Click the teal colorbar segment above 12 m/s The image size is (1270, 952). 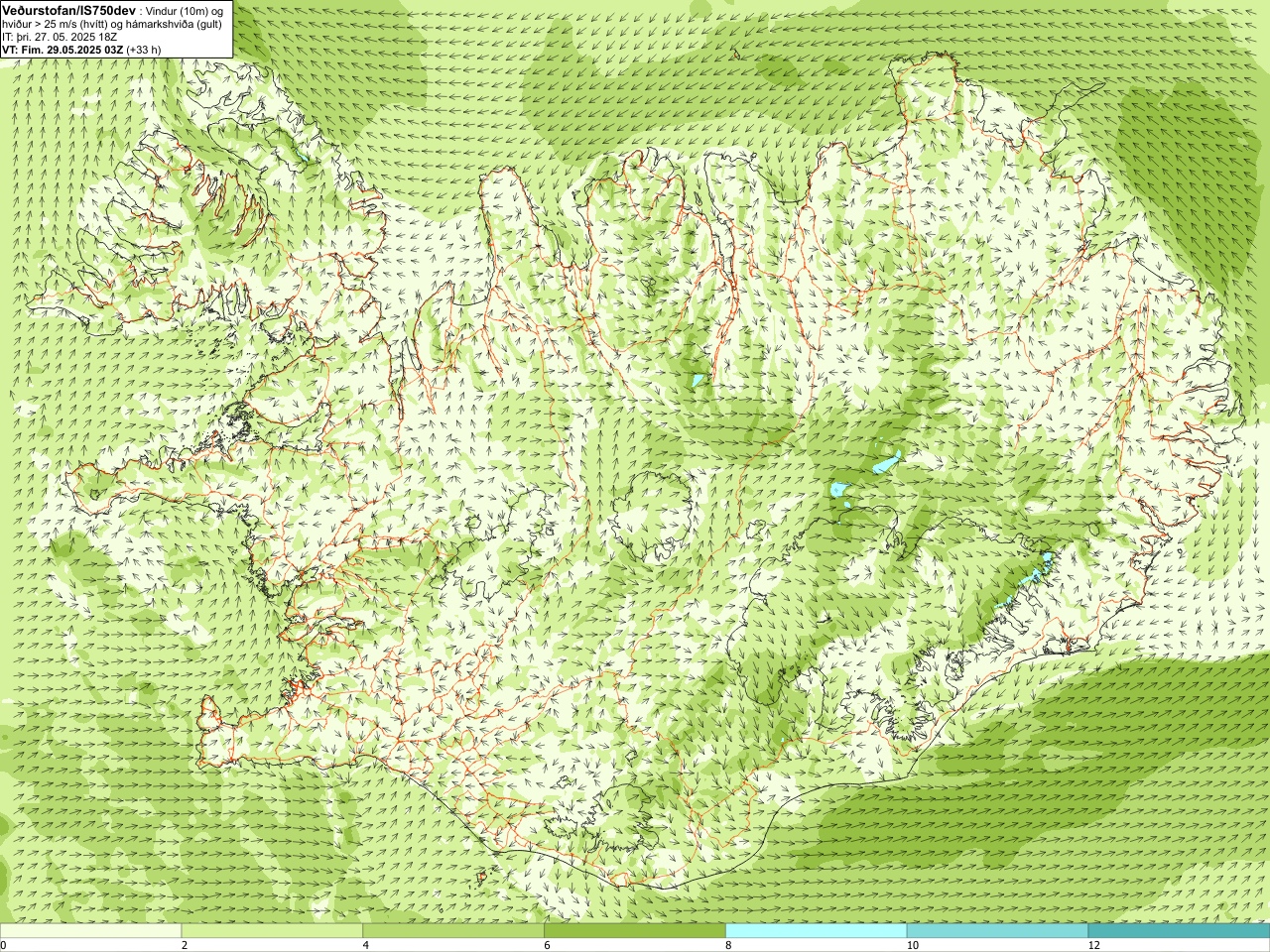pos(1179,931)
